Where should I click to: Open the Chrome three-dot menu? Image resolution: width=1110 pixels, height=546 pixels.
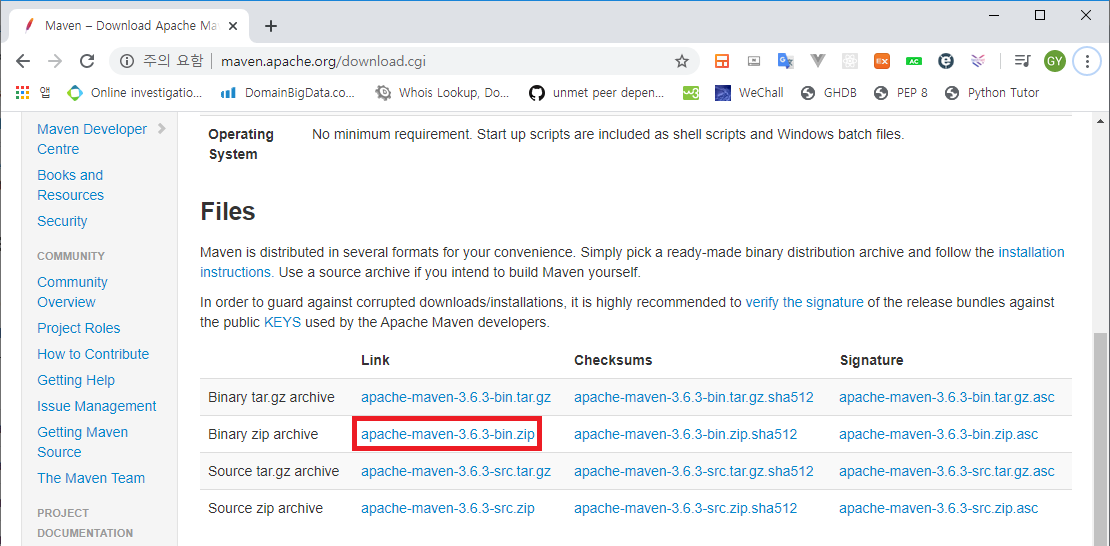tap(1087, 62)
